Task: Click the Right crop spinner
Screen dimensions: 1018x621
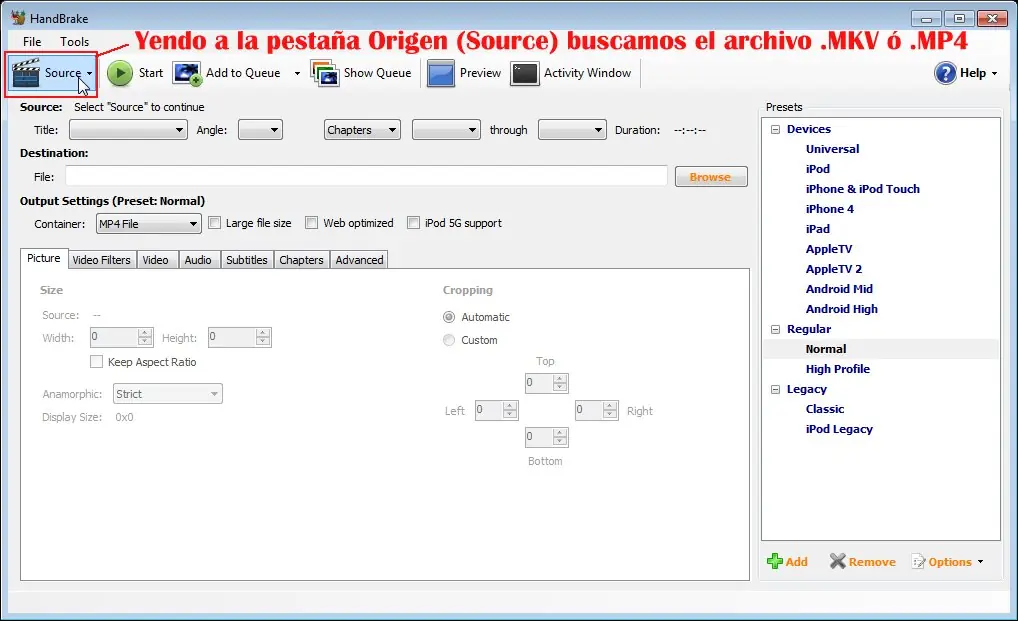Action: (597, 410)
